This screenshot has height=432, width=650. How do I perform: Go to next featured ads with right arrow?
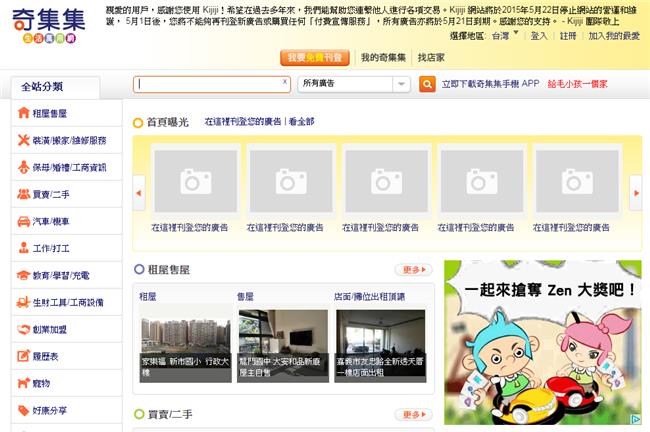click(635, 193)
